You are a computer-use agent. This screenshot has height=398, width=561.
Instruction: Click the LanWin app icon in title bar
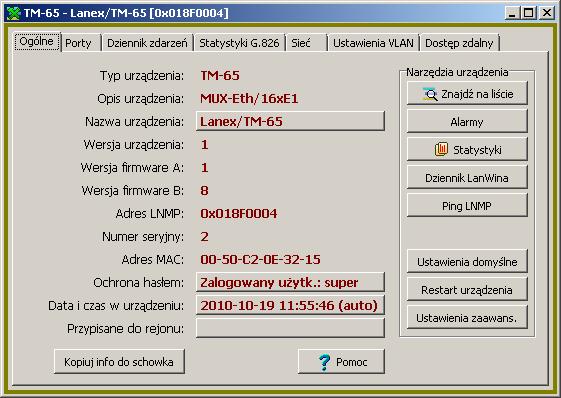(14, 13)
